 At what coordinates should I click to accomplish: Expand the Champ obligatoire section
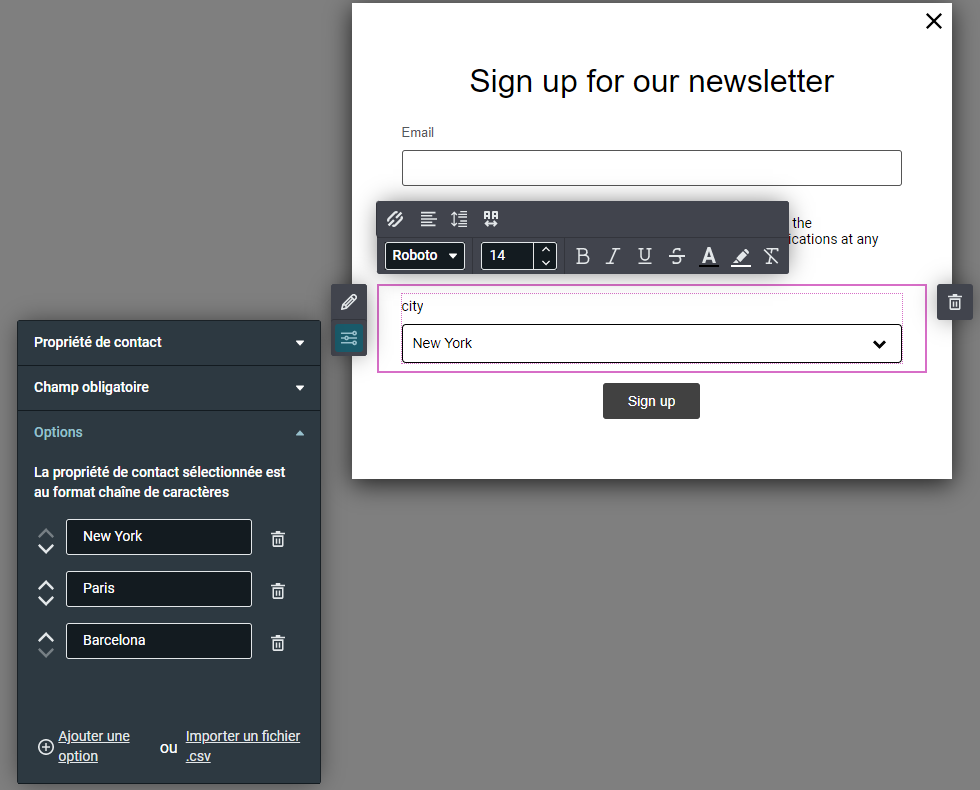point(169,388)
